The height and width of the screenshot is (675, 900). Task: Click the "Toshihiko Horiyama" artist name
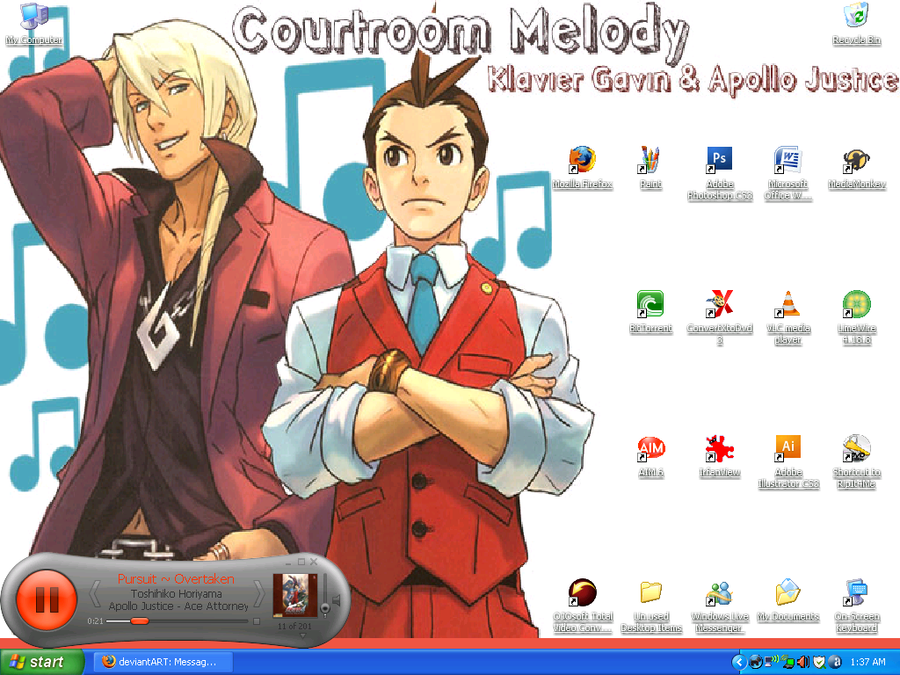(x=176, y=594)
